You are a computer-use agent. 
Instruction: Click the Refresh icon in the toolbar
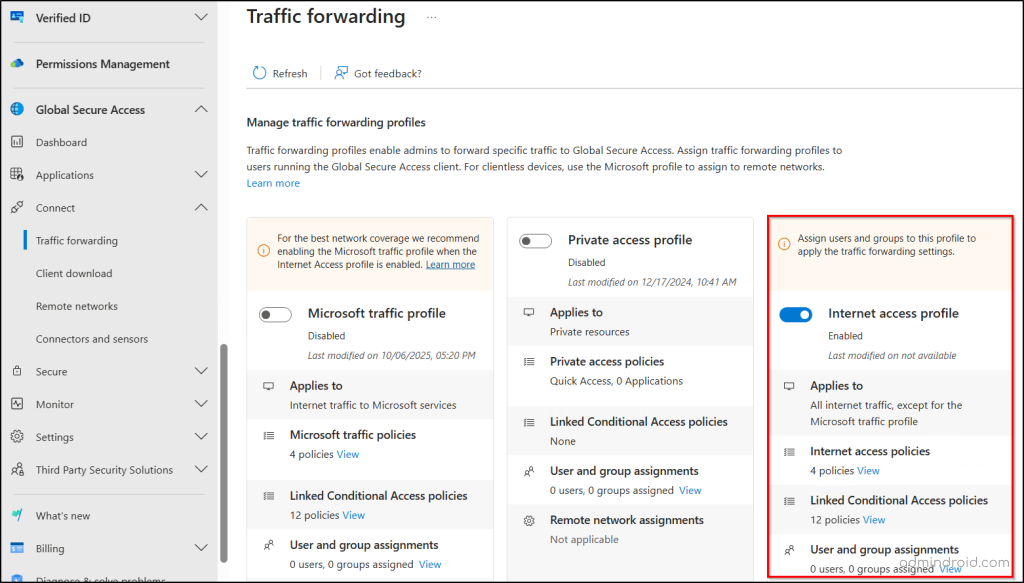260,73
